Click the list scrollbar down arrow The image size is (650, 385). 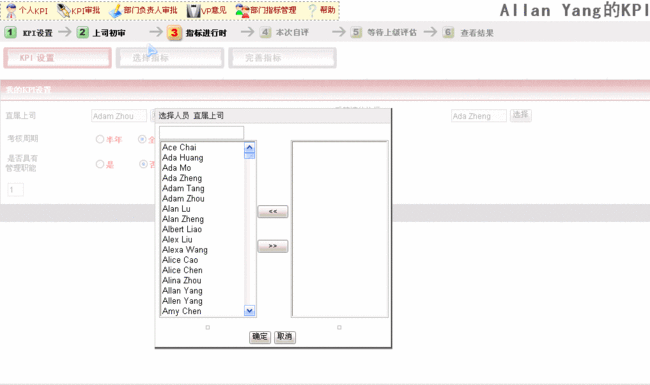tap(250, 310)
